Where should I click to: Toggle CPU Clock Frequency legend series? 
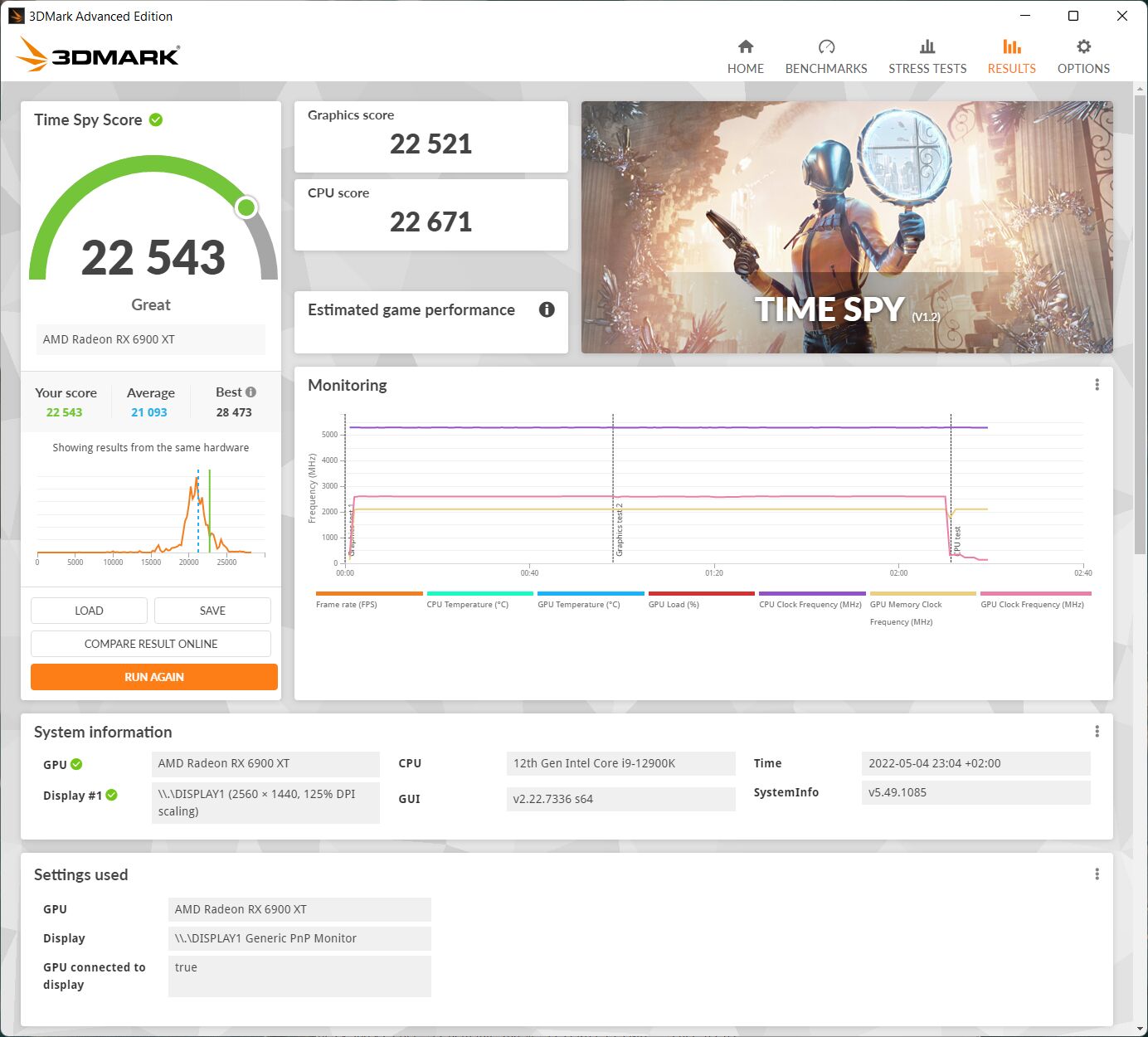(812, 601)
